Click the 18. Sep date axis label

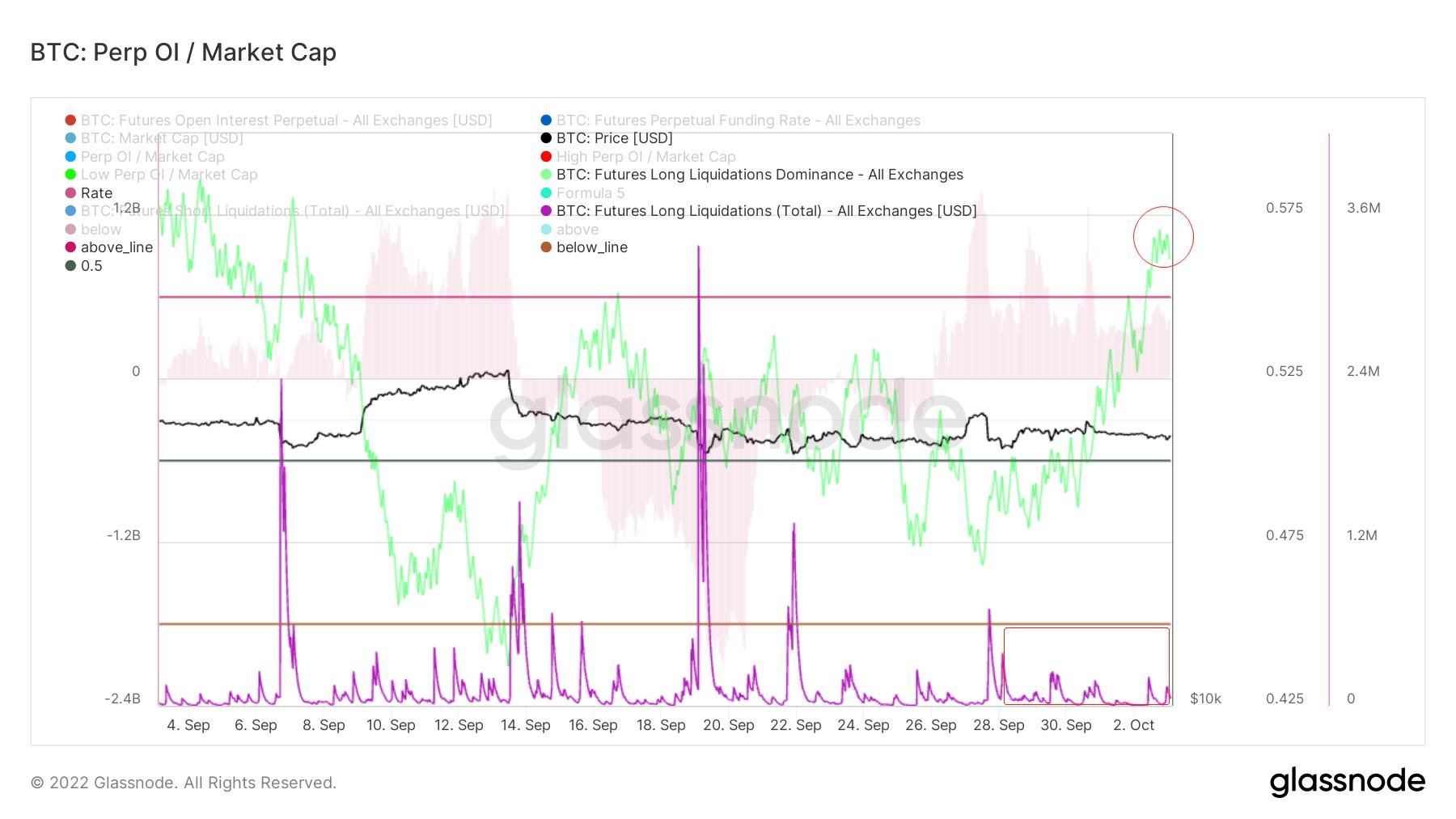661,725
